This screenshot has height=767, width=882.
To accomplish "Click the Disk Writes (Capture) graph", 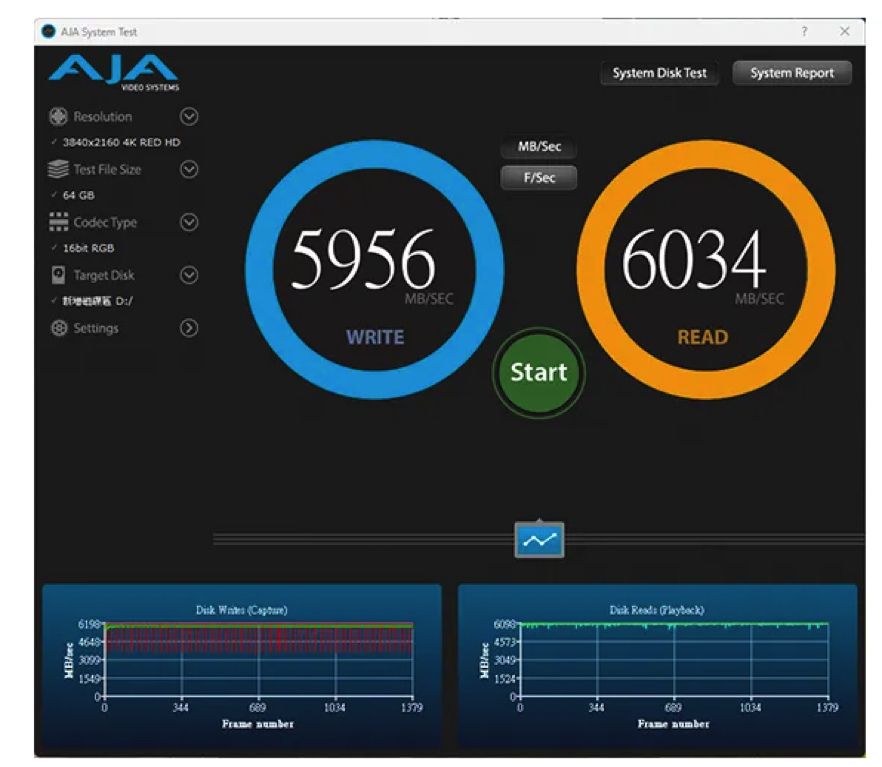I will click(x=242, y=666).
